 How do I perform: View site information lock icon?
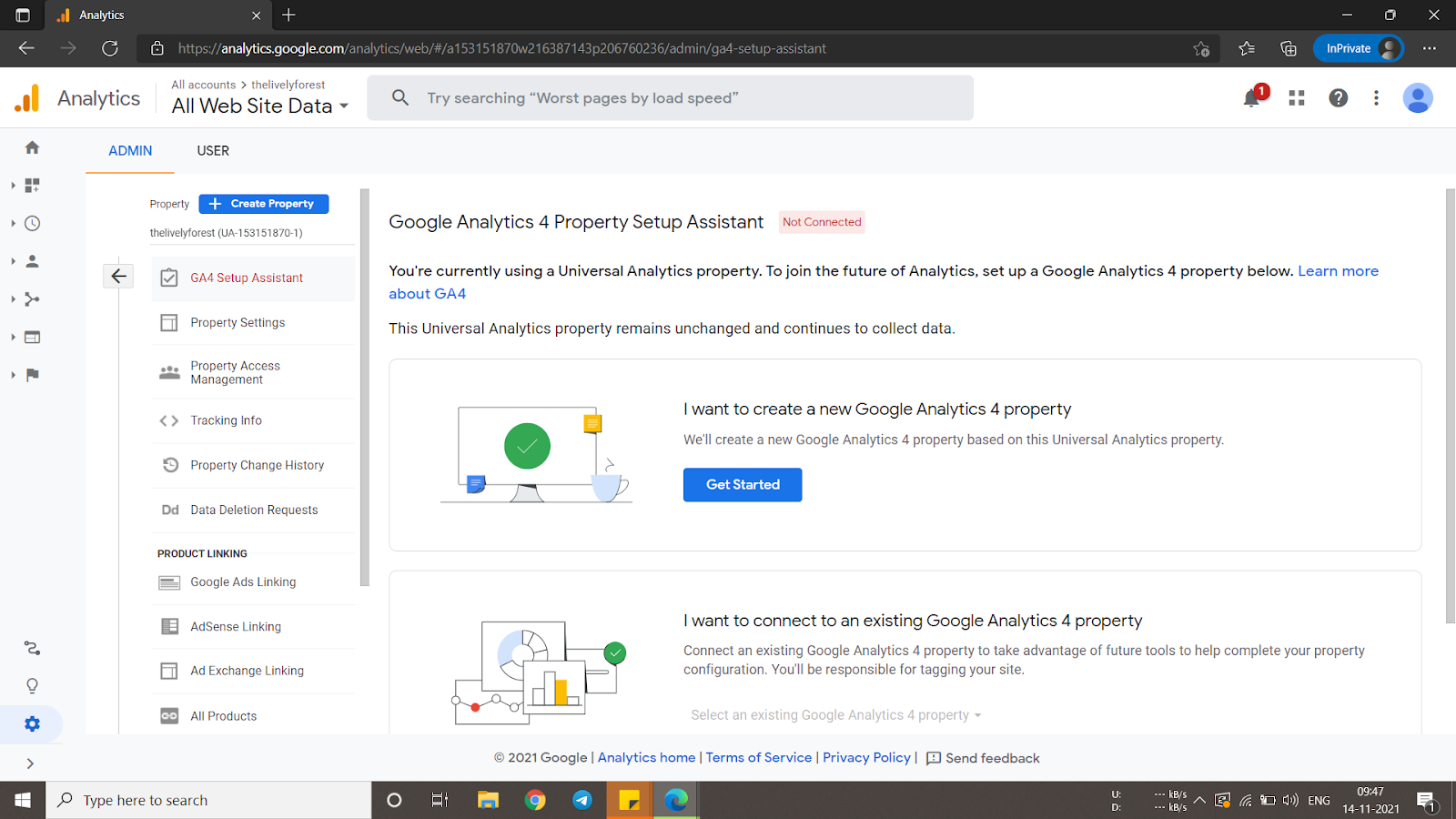[157, 48]
